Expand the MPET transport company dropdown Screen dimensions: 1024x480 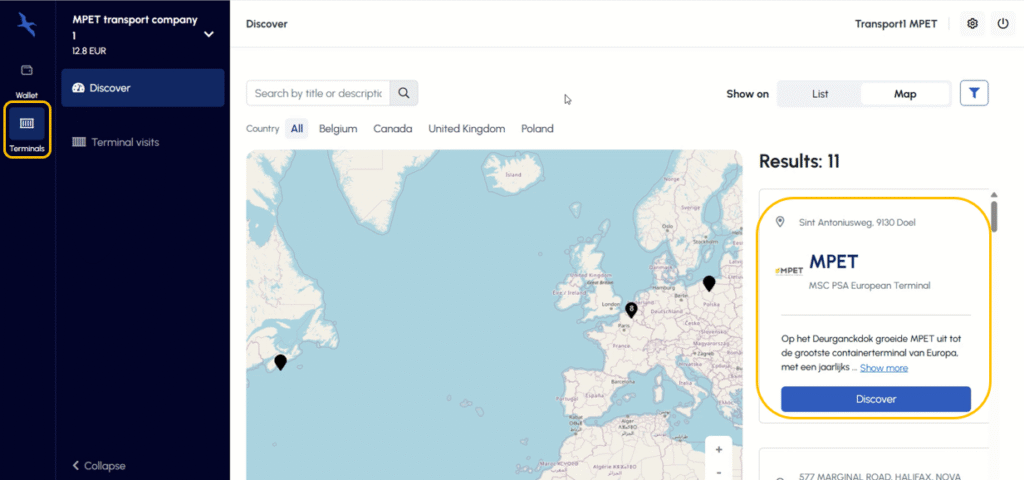click(208, 34)
